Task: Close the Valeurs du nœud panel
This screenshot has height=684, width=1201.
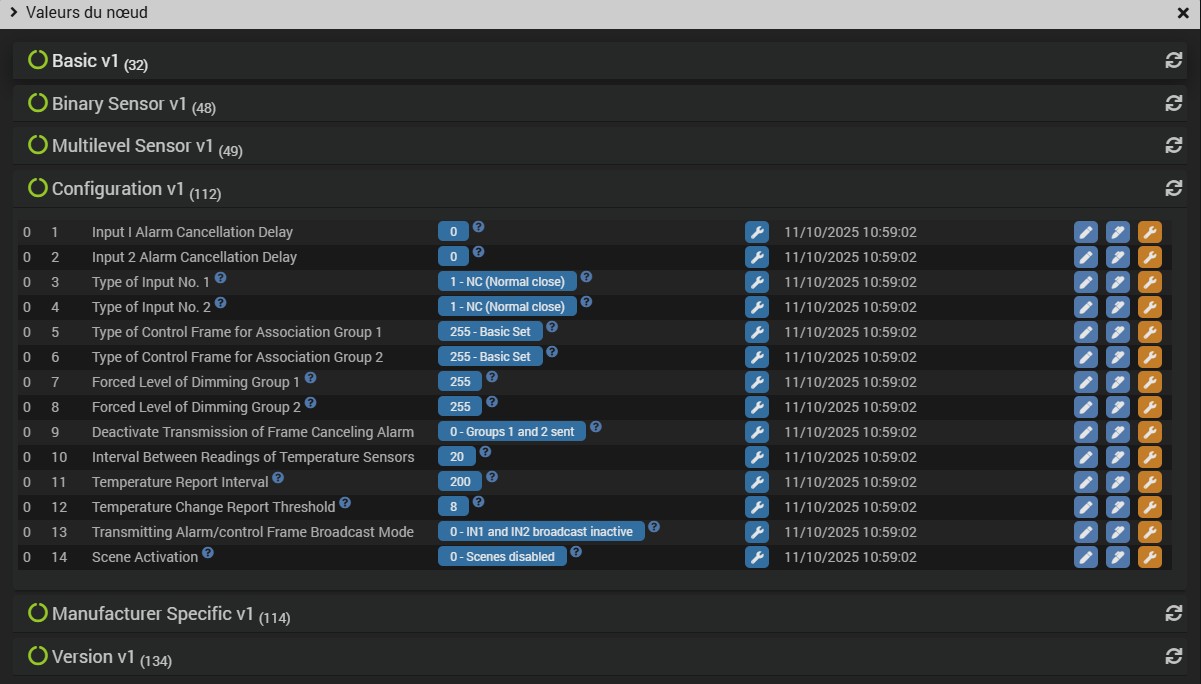Action: click(x=1183, y=13)
